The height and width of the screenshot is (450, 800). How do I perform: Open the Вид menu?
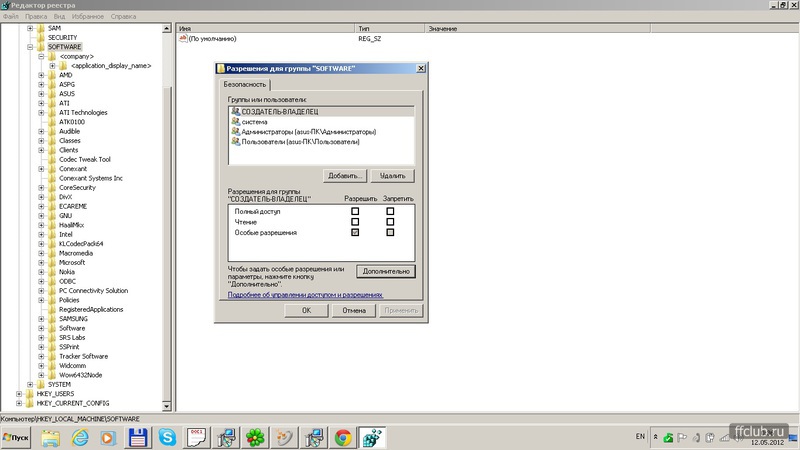click(59, 16)
